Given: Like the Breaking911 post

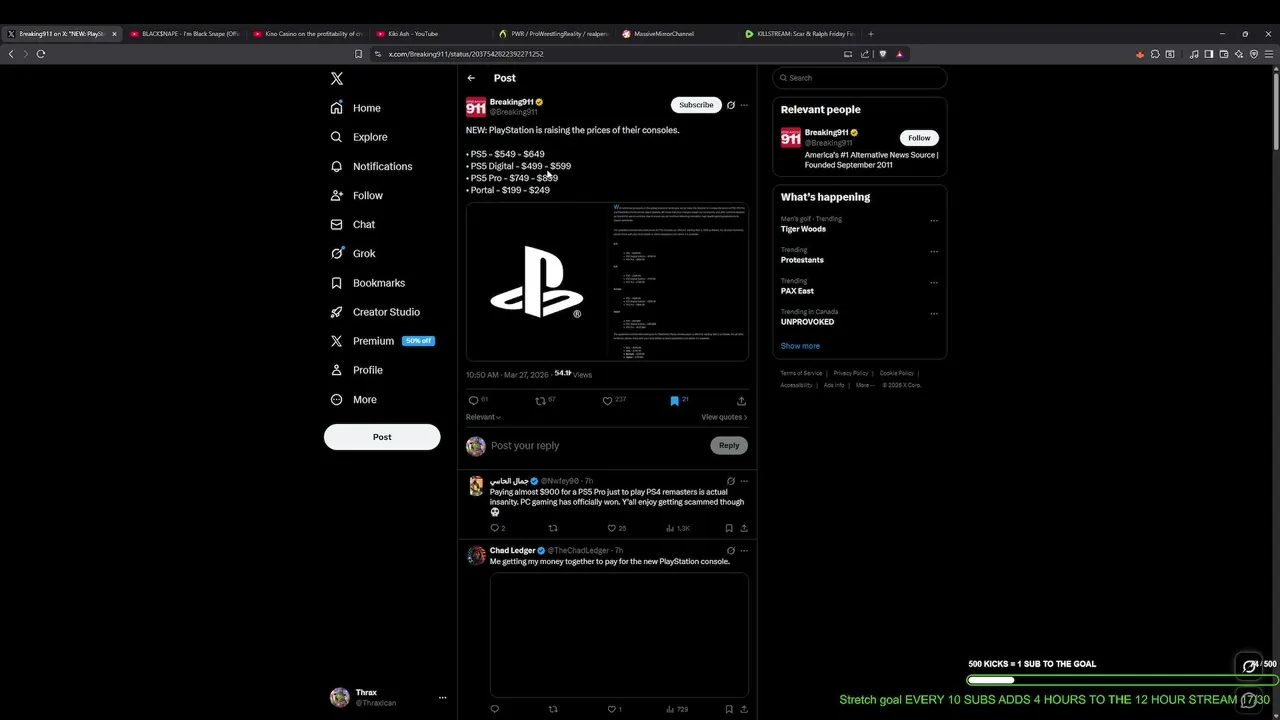Looking at the screenshot, I should coord(607,401).
